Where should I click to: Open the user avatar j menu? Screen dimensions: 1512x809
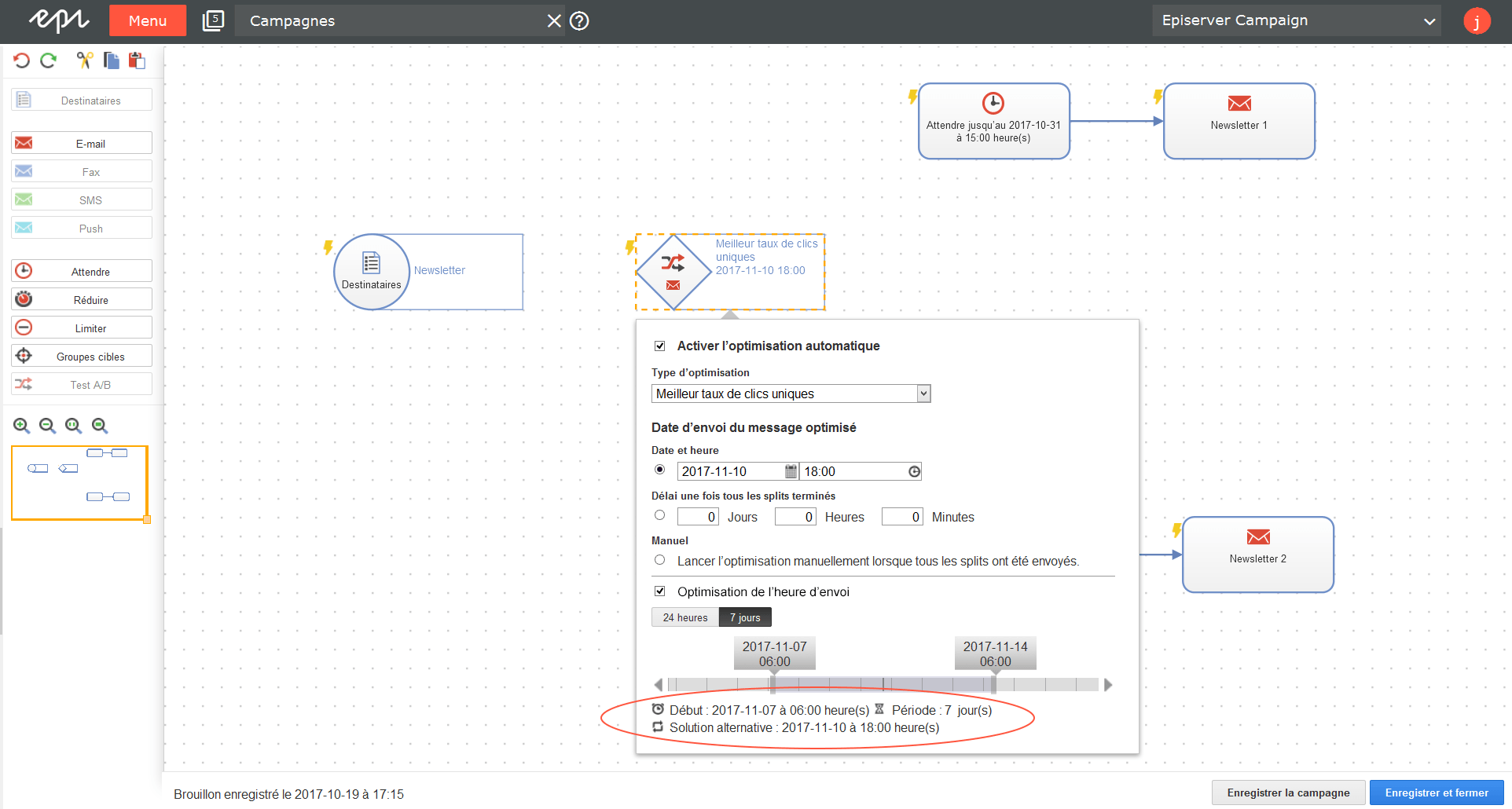1477,21
